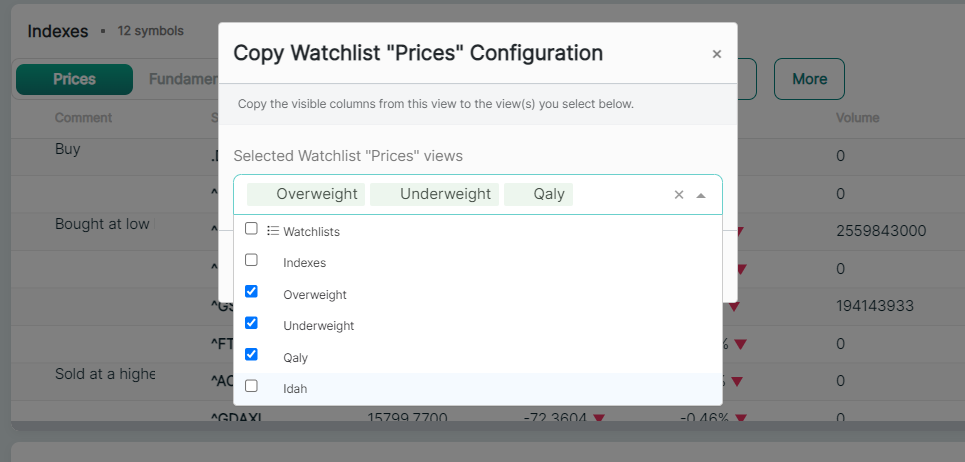The height and width of the screenshot is (462, 965).
Task: Close the Copy Watchlist configuration dialog
Action: tap(716, 54)
